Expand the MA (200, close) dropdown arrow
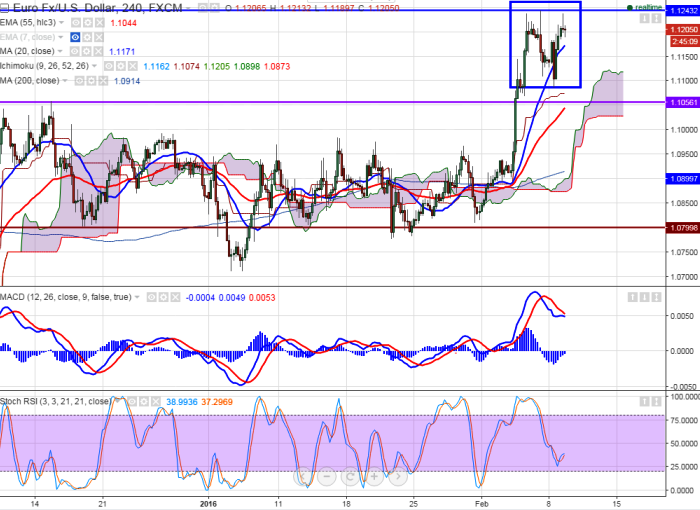The height and width of the screenshot is (510, 700). click(x=65, y=81)
